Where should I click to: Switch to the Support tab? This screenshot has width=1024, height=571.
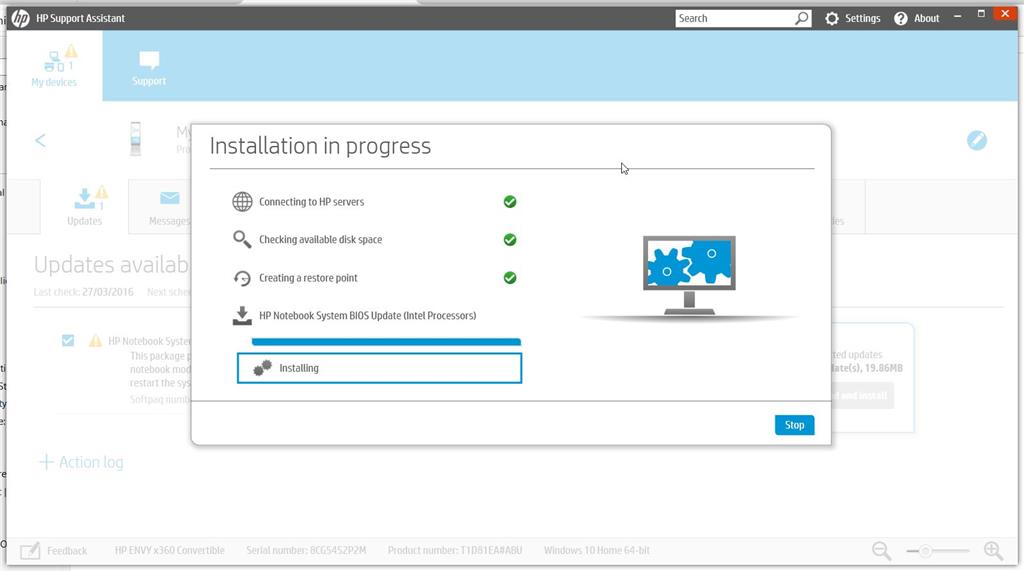(x=149, y=68)
